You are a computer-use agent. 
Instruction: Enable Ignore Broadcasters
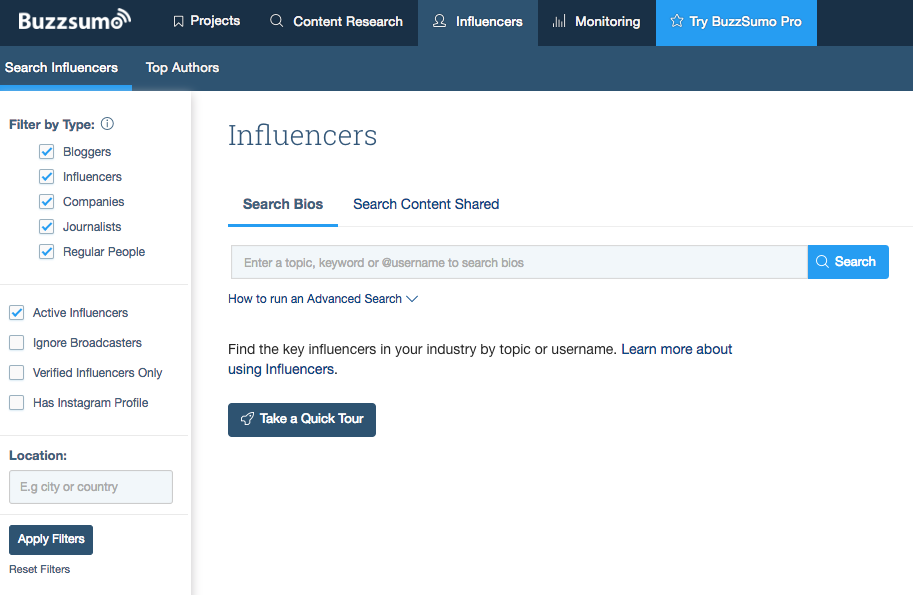click(x=17, y=343)
